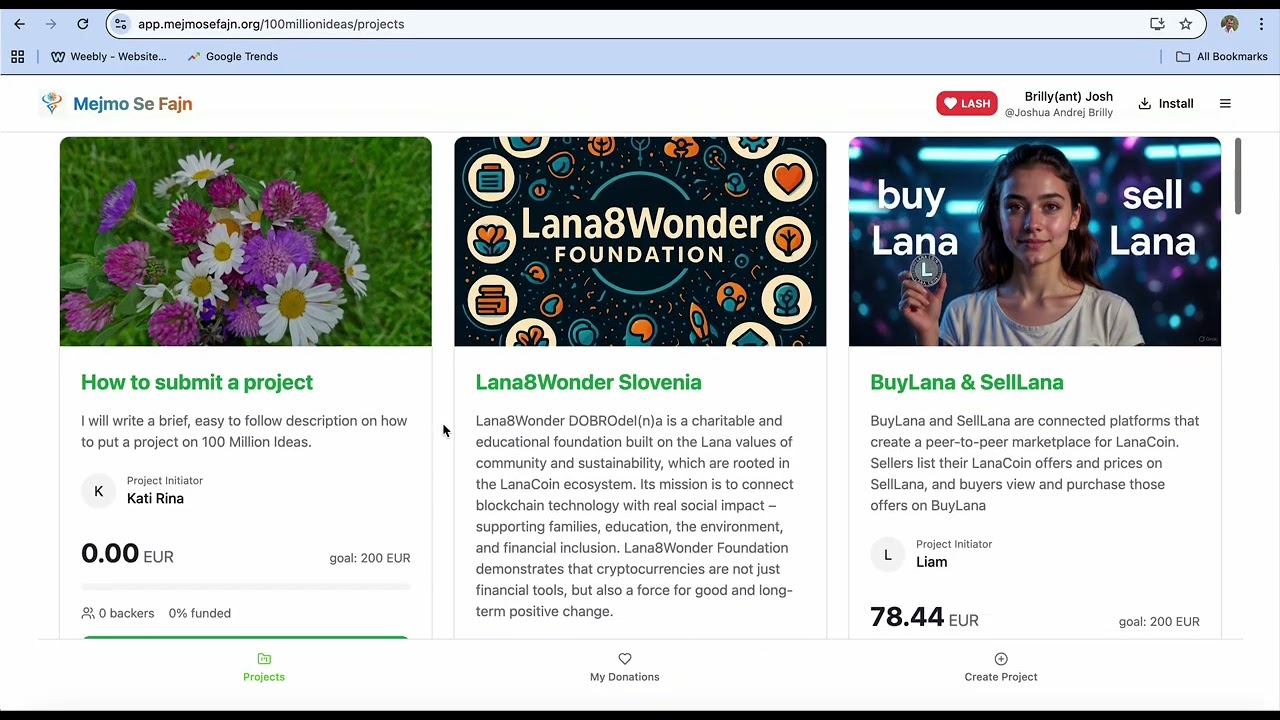Open the buy Lana sell Lana image

pos(1035,242)
